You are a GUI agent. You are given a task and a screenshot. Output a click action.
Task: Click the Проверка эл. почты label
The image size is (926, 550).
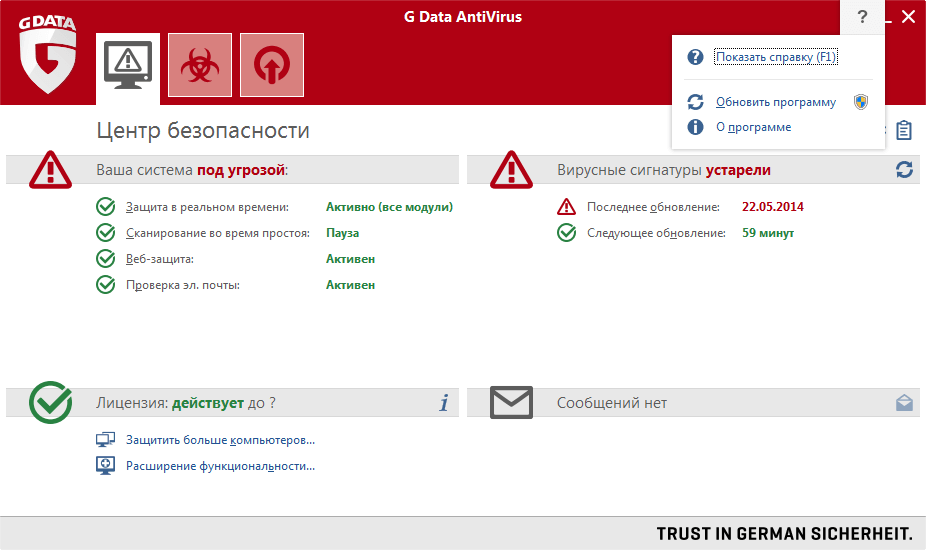[x=182, y=285]
